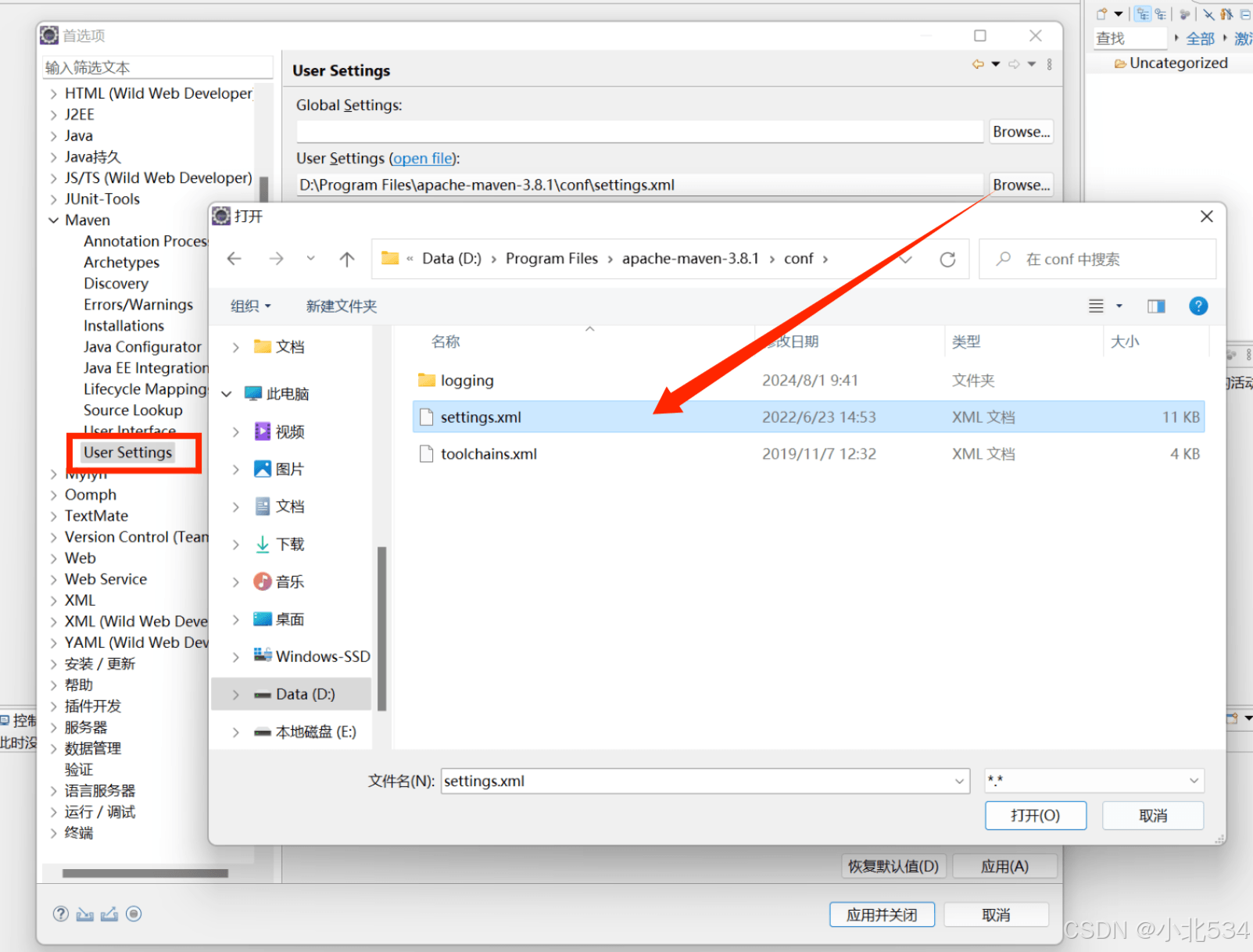Click the help question mark in preferences dialog
Screen dimensions: 1253x952
click(60, 913)
